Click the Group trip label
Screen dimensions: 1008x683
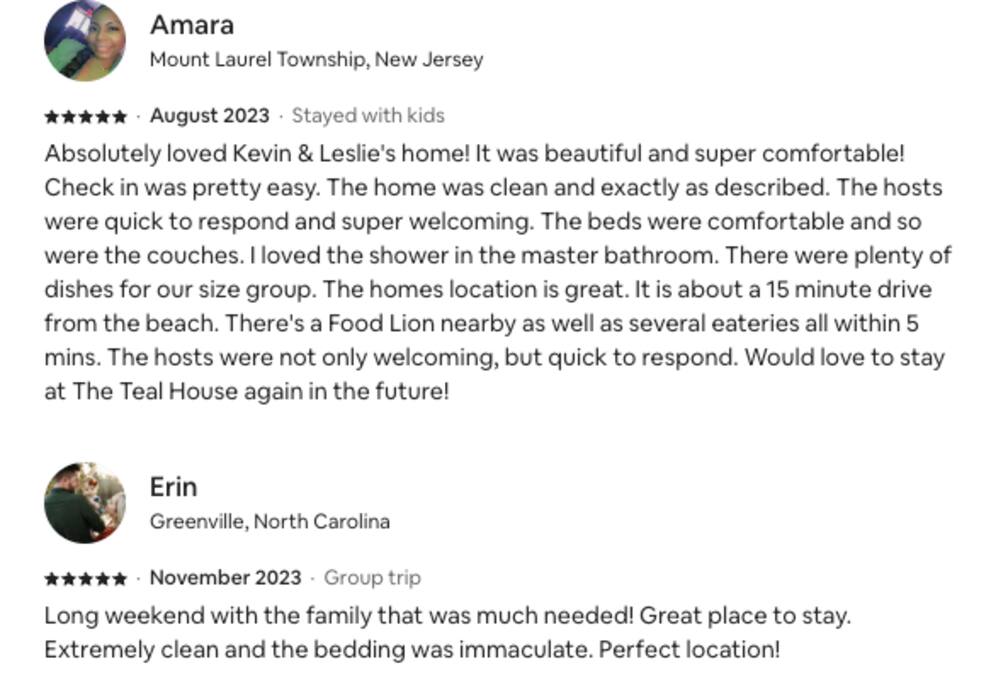(x=372, y=578)
